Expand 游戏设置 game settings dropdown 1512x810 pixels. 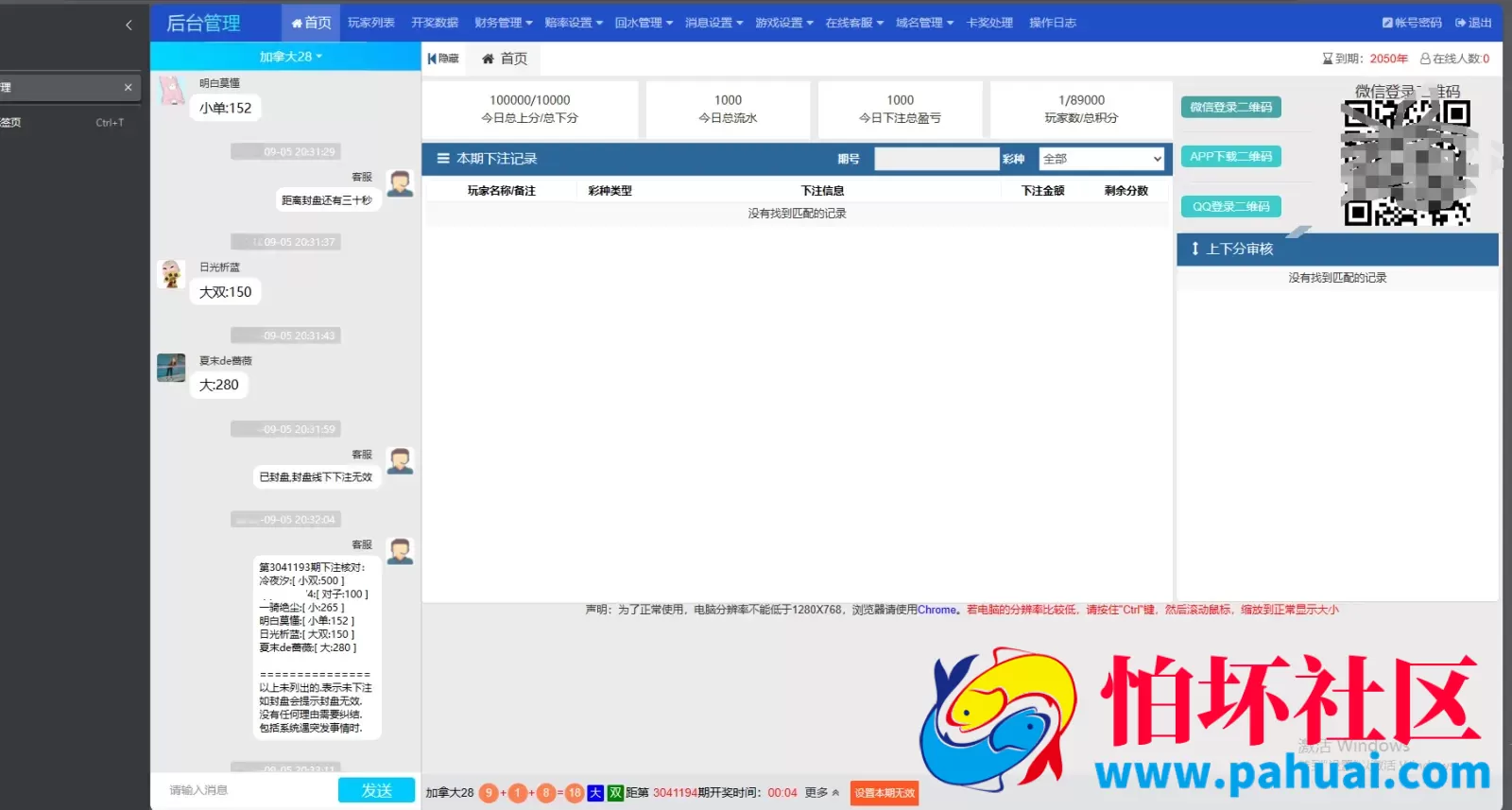click(784, 23)
